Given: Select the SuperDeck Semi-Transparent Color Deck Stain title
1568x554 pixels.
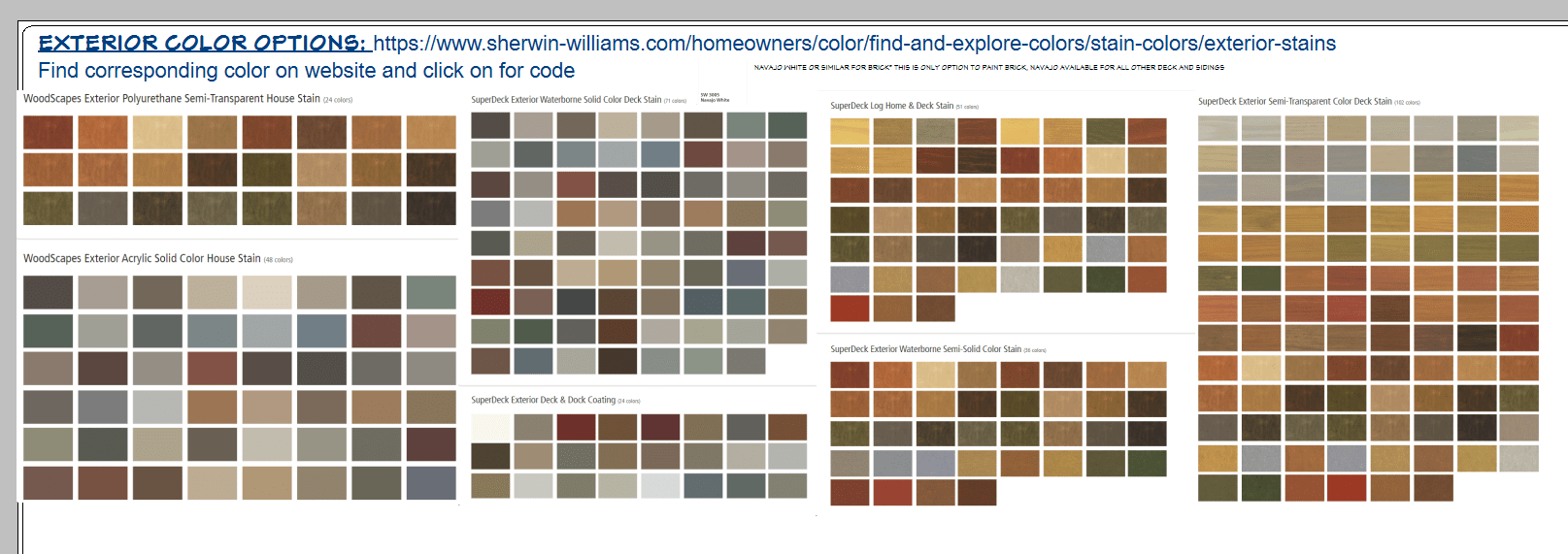Looking at the screenshot, I should pos(1294,102).
